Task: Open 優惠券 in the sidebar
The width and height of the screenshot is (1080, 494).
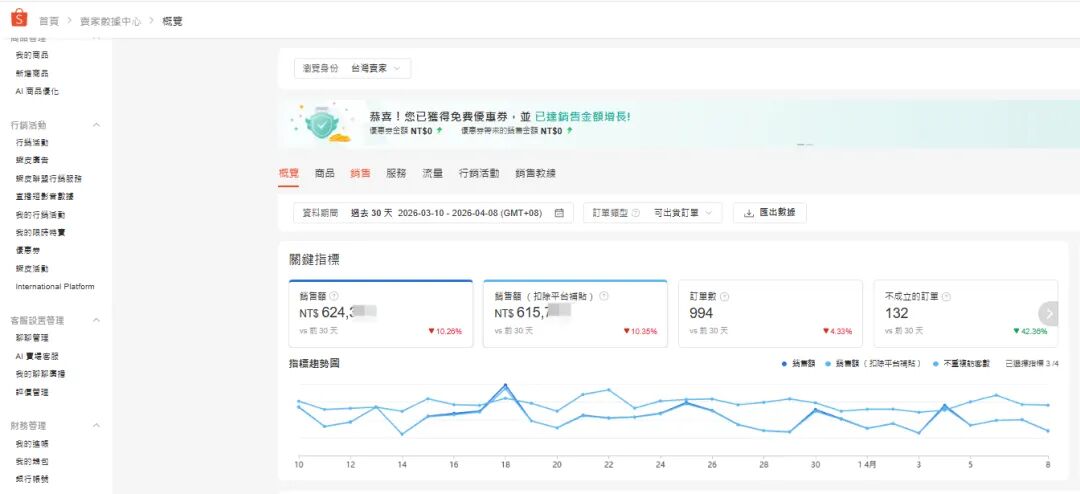Action: (x=28, y=251)
